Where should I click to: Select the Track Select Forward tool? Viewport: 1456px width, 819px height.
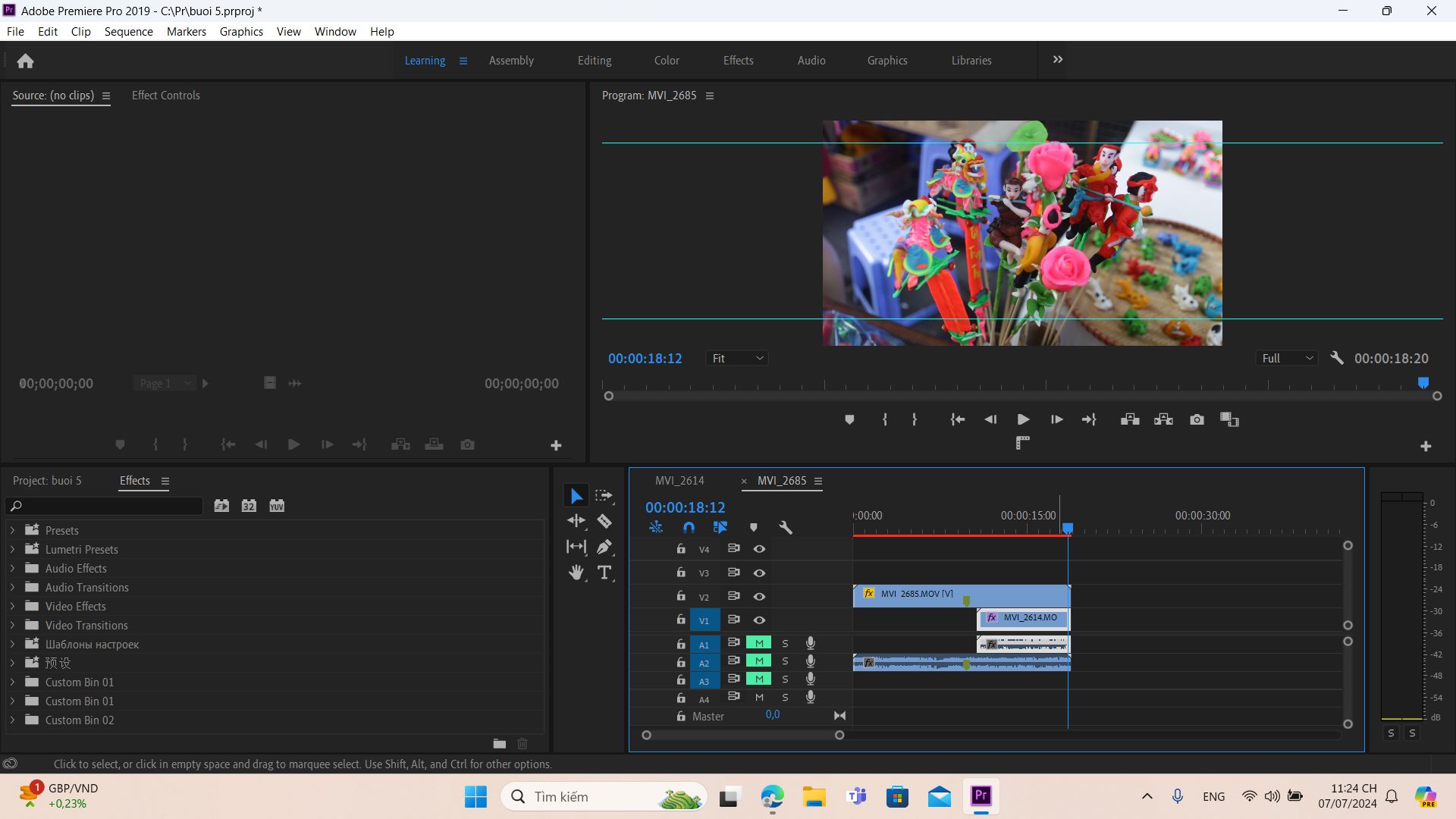(604, 495)
